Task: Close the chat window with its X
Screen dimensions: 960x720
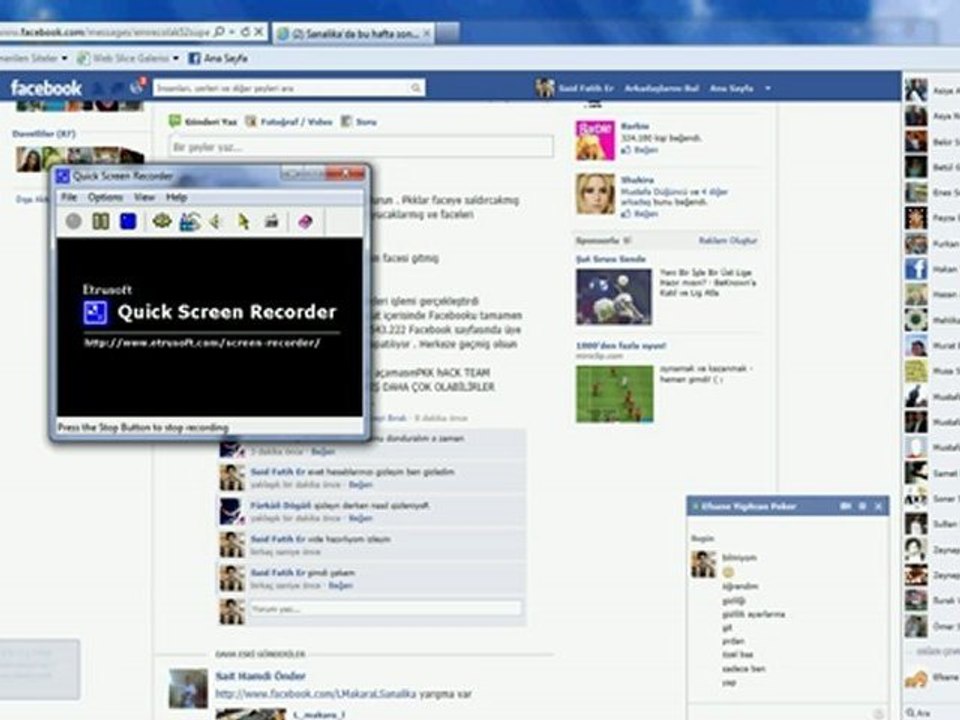Action: 879,506
